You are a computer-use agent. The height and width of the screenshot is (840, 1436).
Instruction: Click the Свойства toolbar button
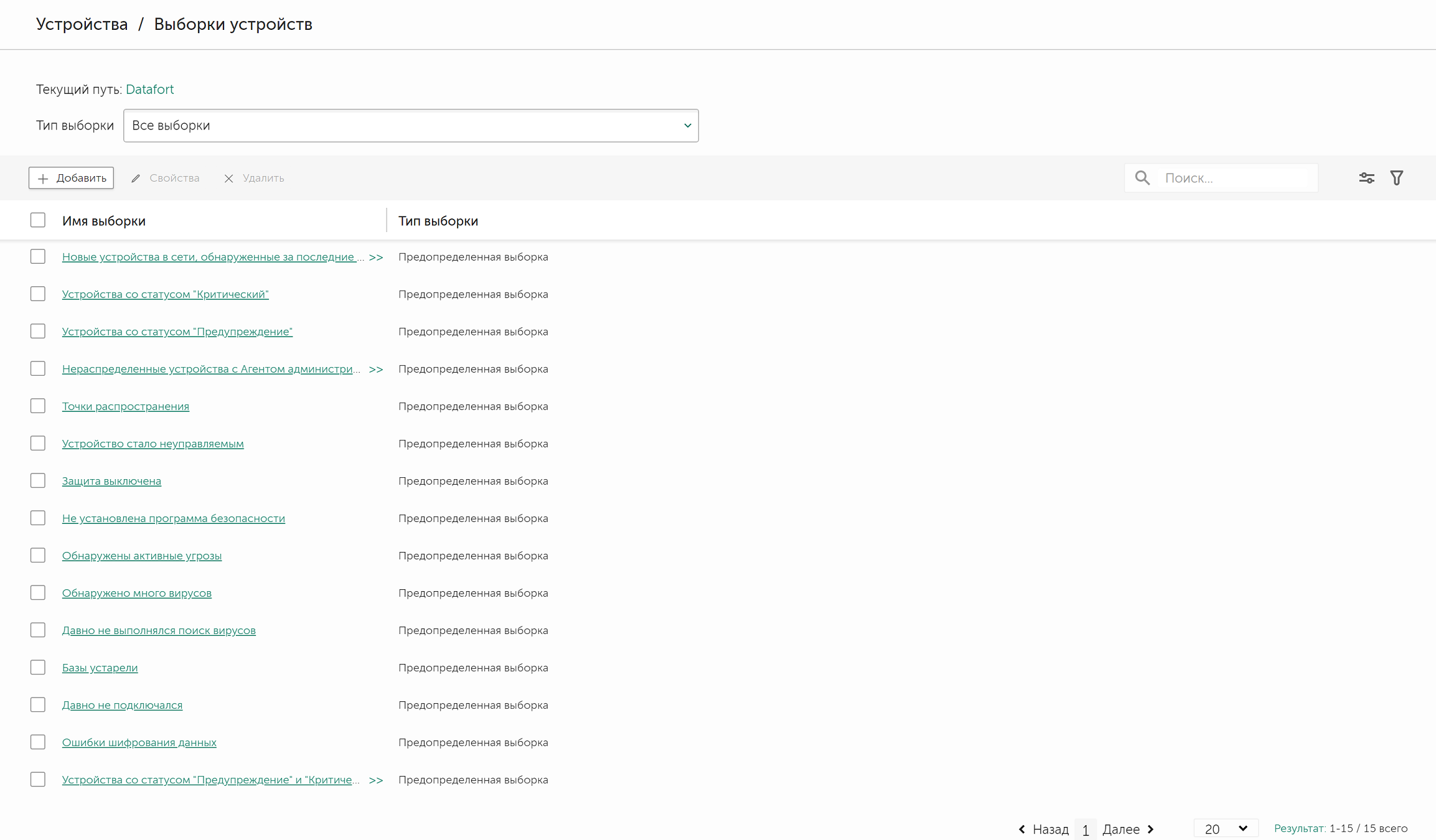pyautogui.click(x=166, y=178)
